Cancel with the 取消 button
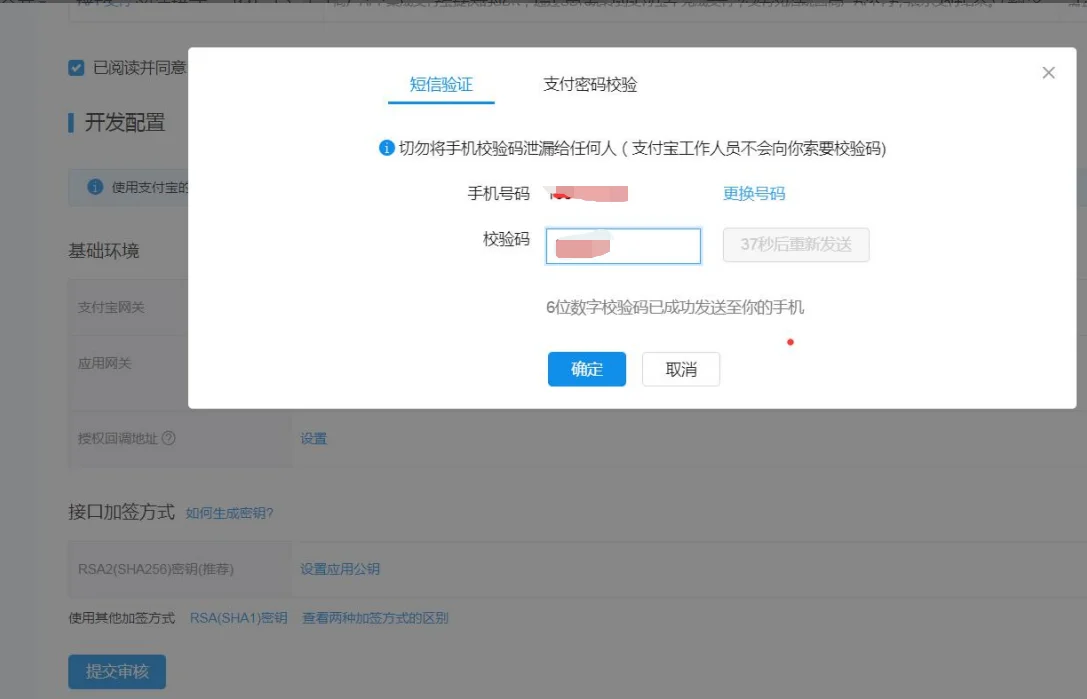Viewport: 1087px width, 699px height. click(x=681, y=369)
